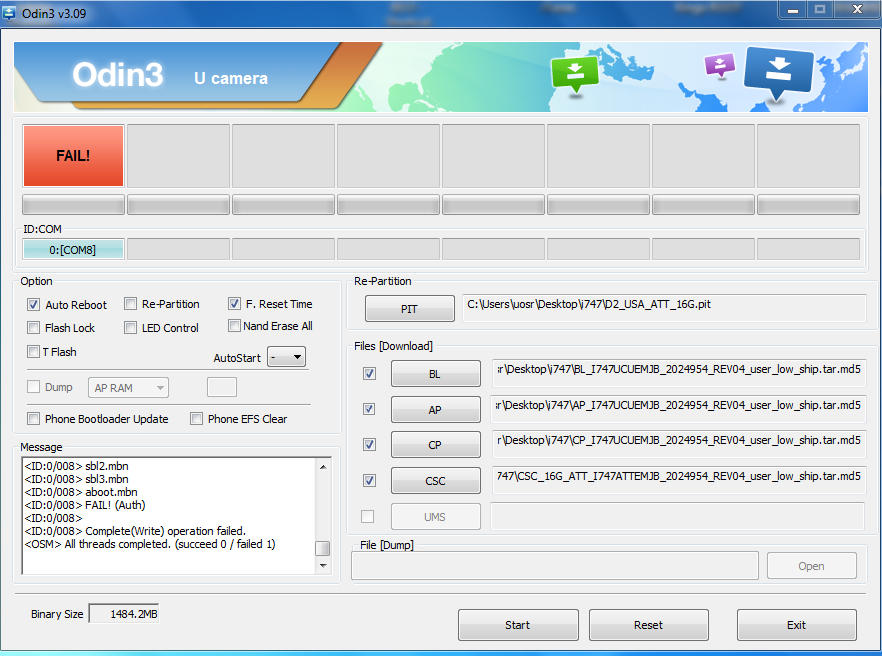882x656 pixels.
Task: Click the Odin3 app icon in title bar
Action: click(x=9, y=12)
